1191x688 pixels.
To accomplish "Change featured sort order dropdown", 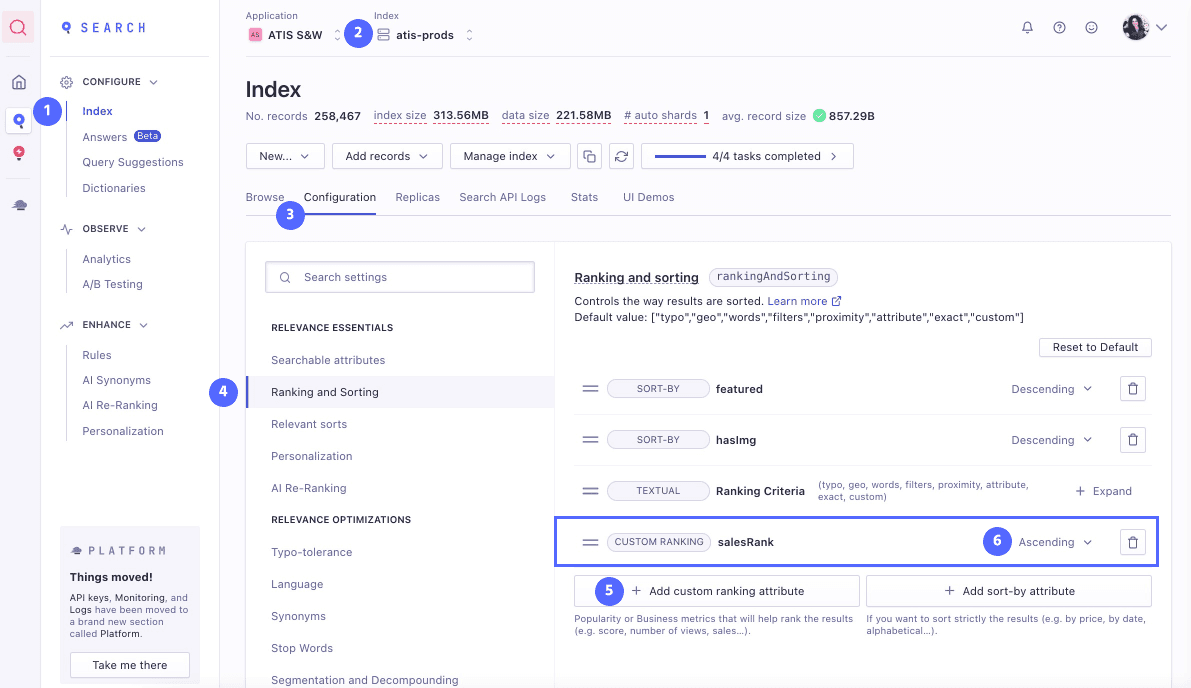I will coord(1052,389).
